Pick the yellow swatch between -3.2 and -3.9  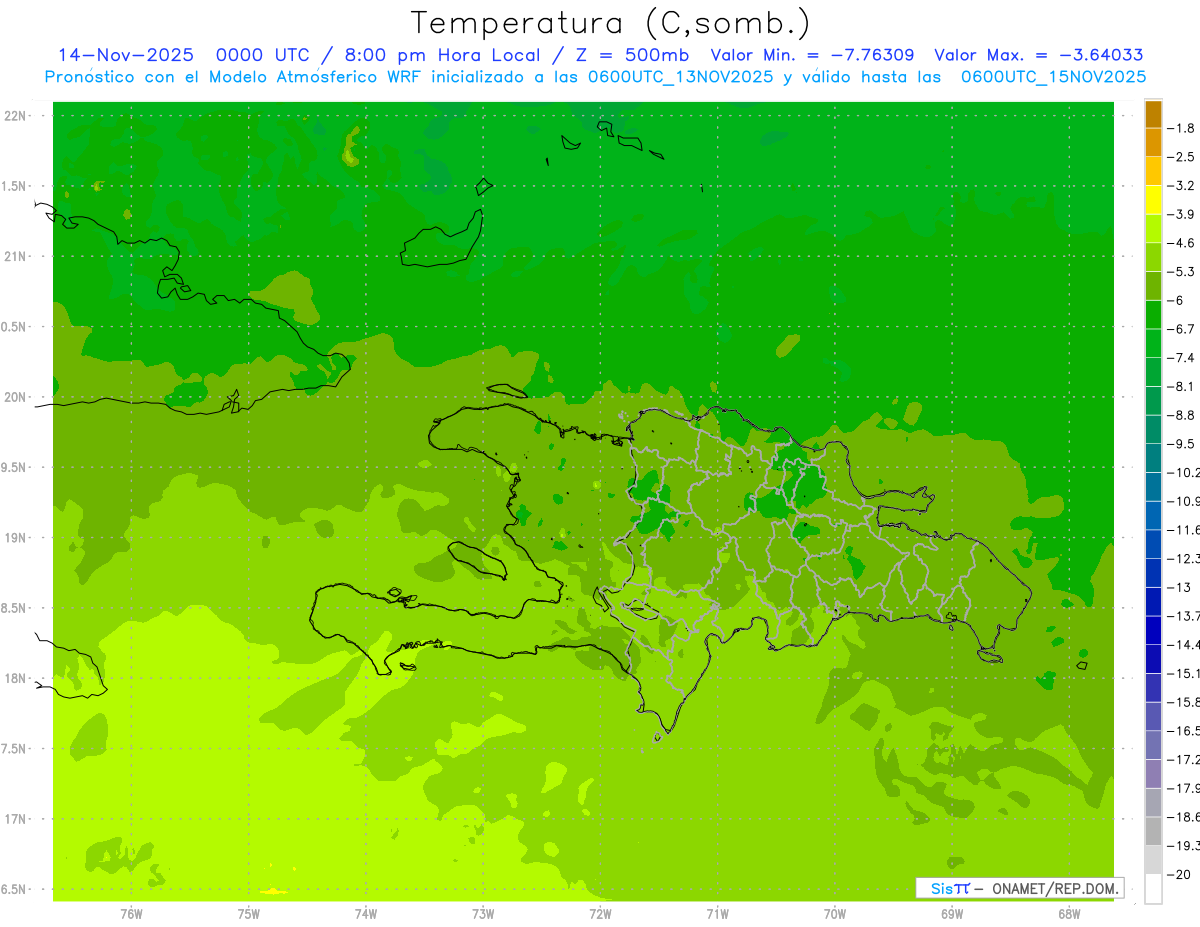click(x=1153, y=200)
